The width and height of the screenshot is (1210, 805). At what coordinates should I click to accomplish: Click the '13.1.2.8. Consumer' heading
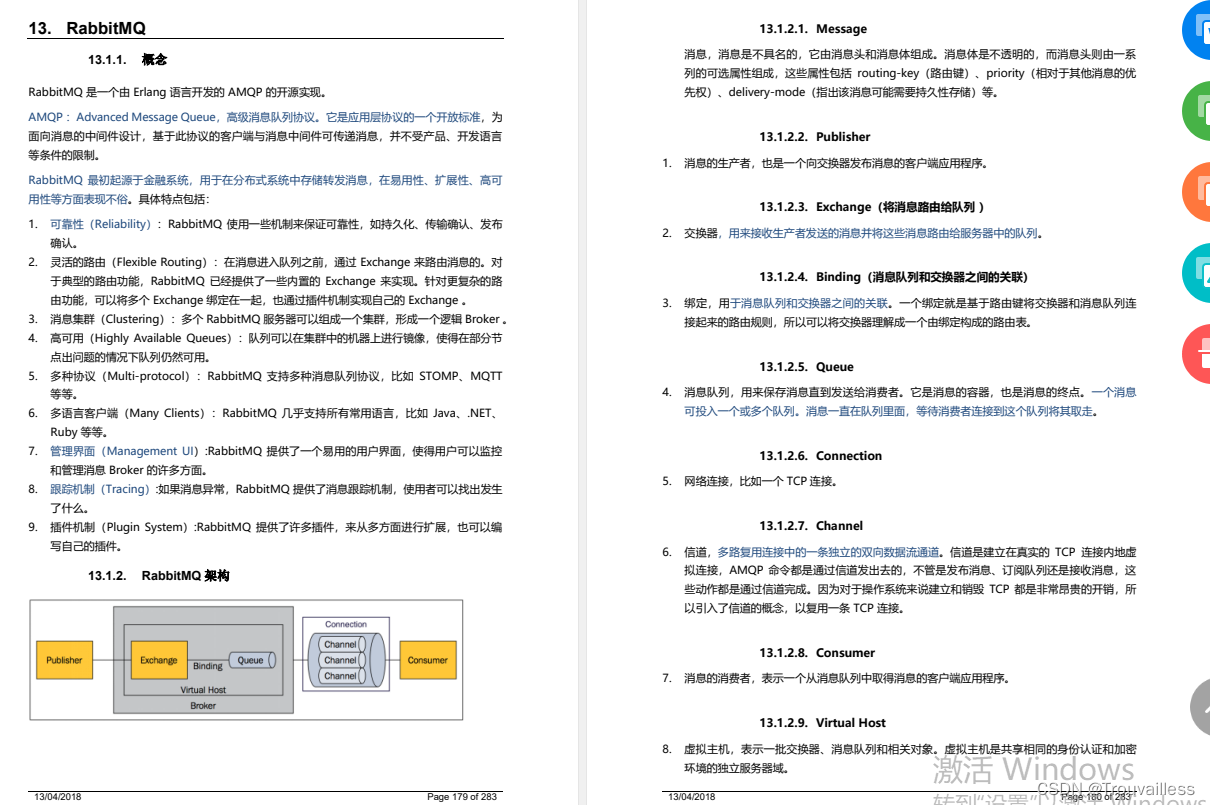(817, 653)
